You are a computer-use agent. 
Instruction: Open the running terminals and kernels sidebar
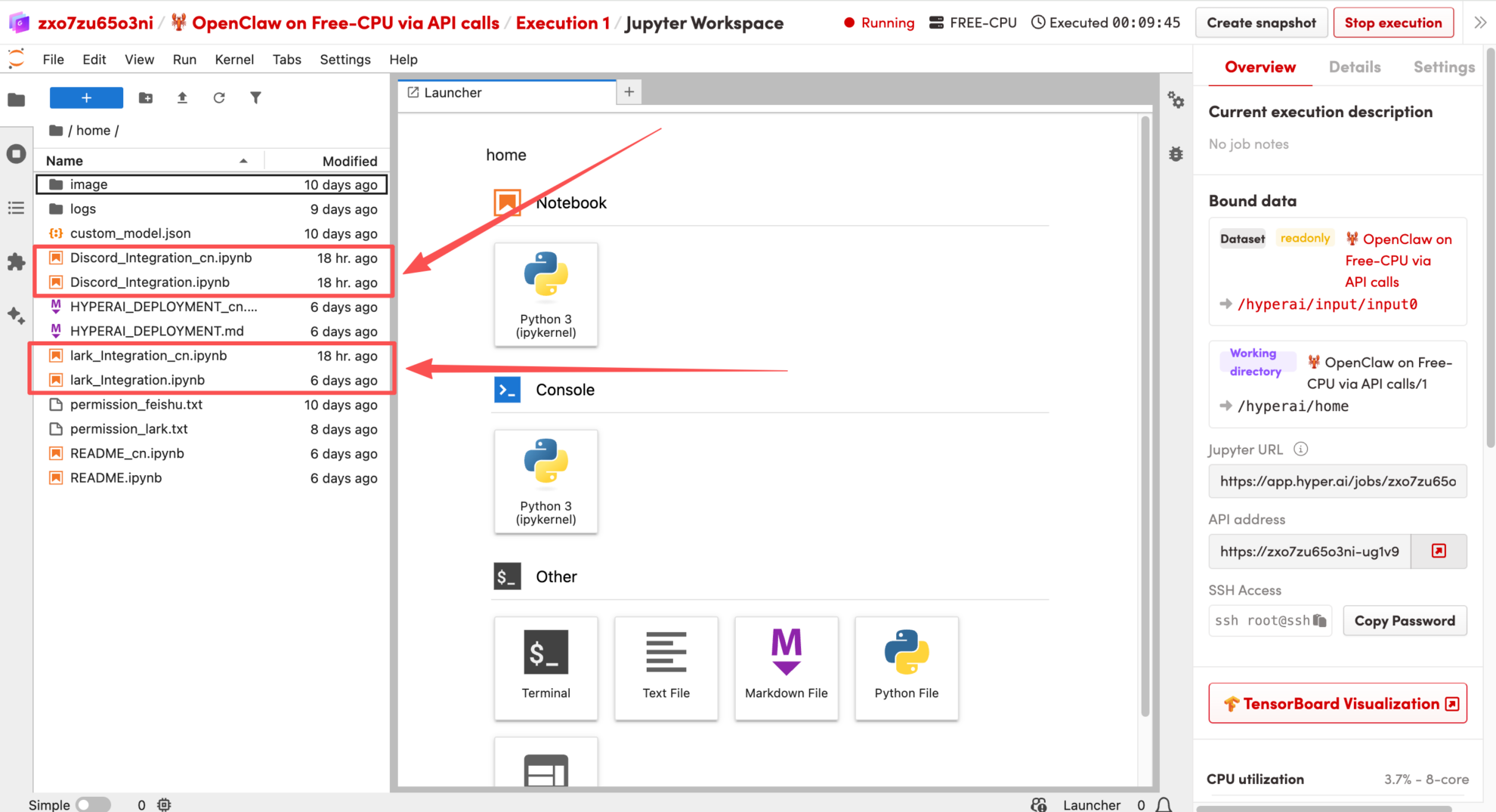tap(16, 154)
